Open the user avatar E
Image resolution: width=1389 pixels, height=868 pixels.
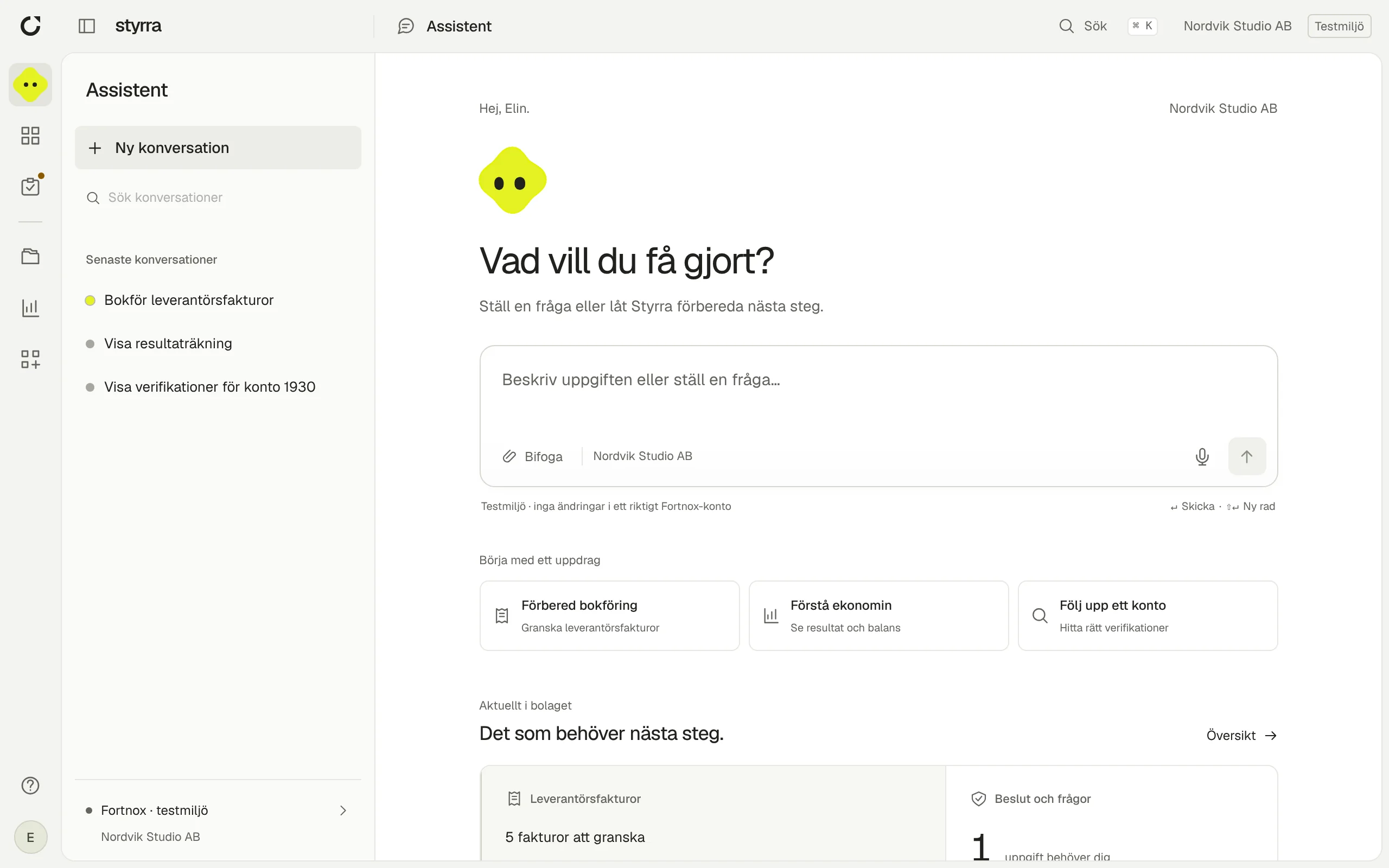(30, 837)
